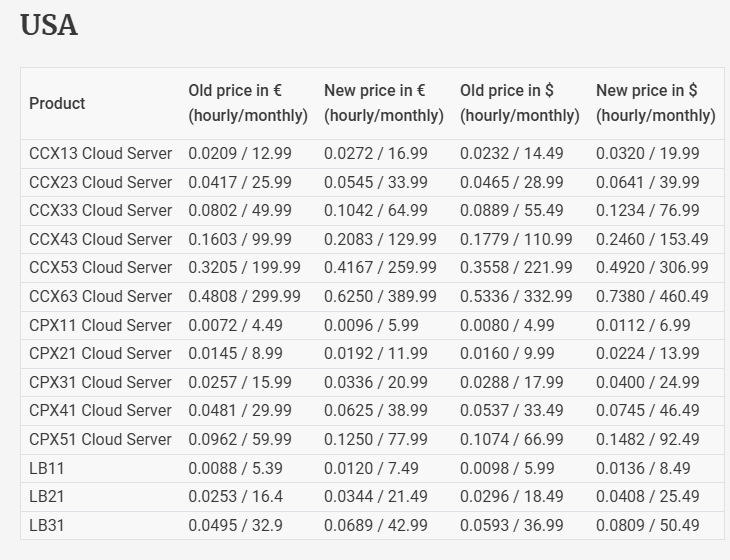The height and width of the screenshot is (560, 730).
Task: Click the 0.0625 / 38.99 price cell
Action: (x=375, y=411)
